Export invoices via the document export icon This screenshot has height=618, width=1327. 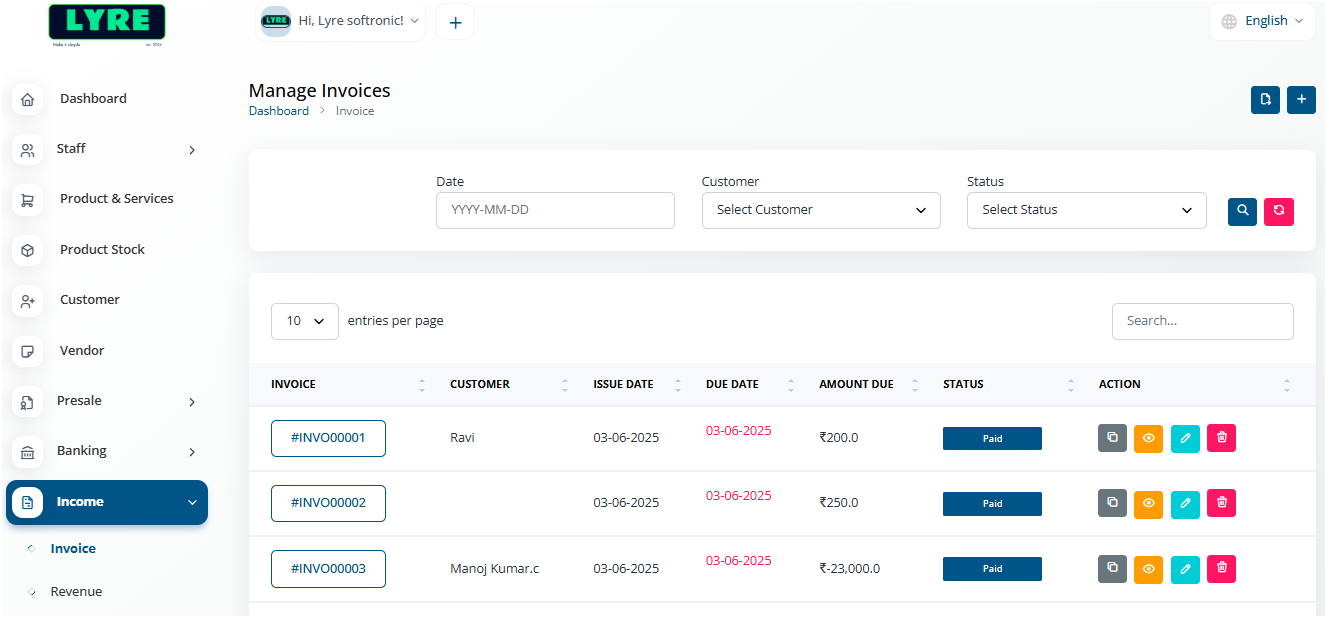click(x=1265, y=100)
